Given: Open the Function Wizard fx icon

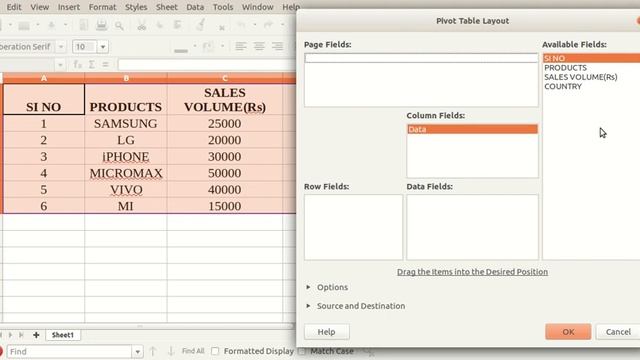Looking at the screenshot, I should coord(77,64).
